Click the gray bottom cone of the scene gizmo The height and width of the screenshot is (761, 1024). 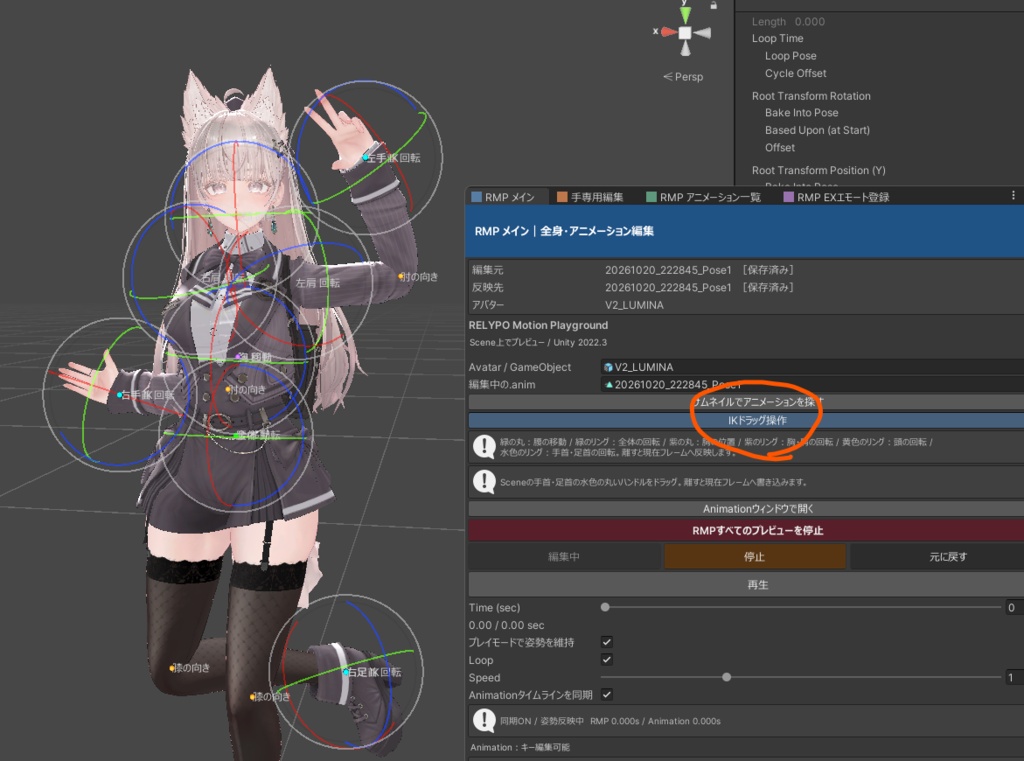[x=685, y=48]
